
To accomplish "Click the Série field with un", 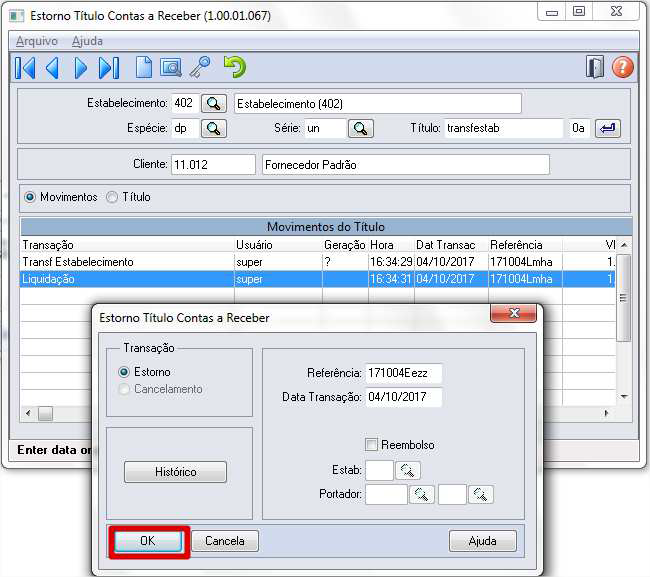I will coord(325,128).
